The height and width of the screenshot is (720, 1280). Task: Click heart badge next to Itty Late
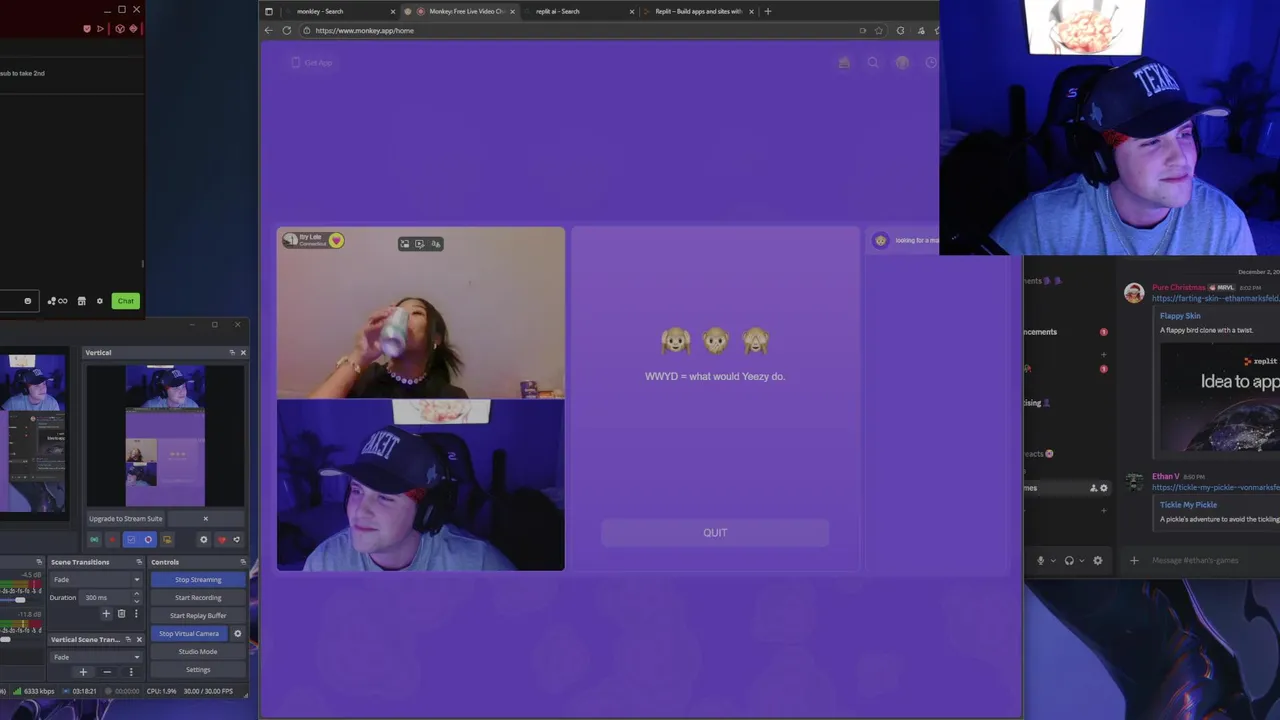coord(336,240)
